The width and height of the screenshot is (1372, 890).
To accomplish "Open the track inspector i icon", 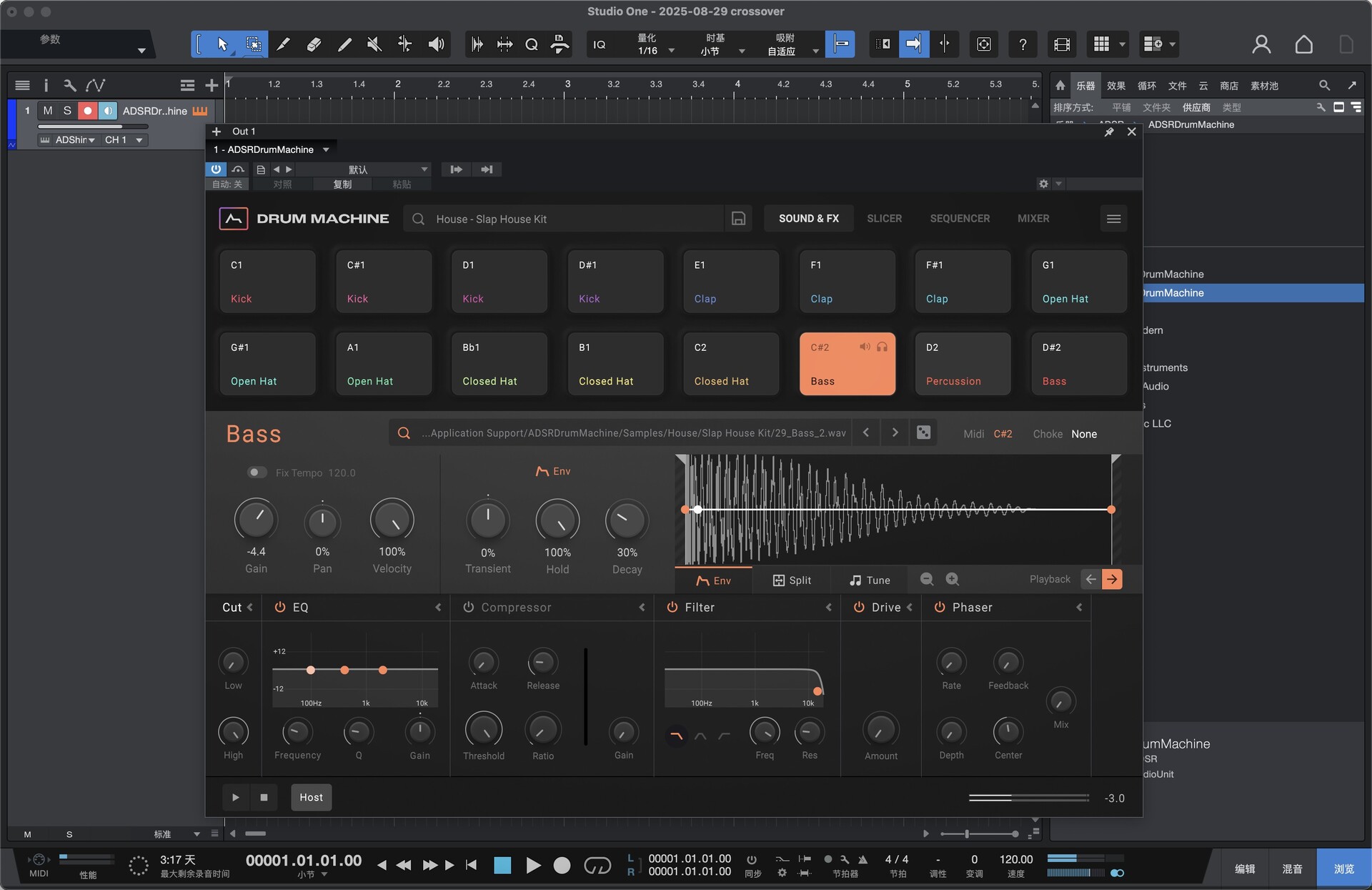I will coord(46,86).
